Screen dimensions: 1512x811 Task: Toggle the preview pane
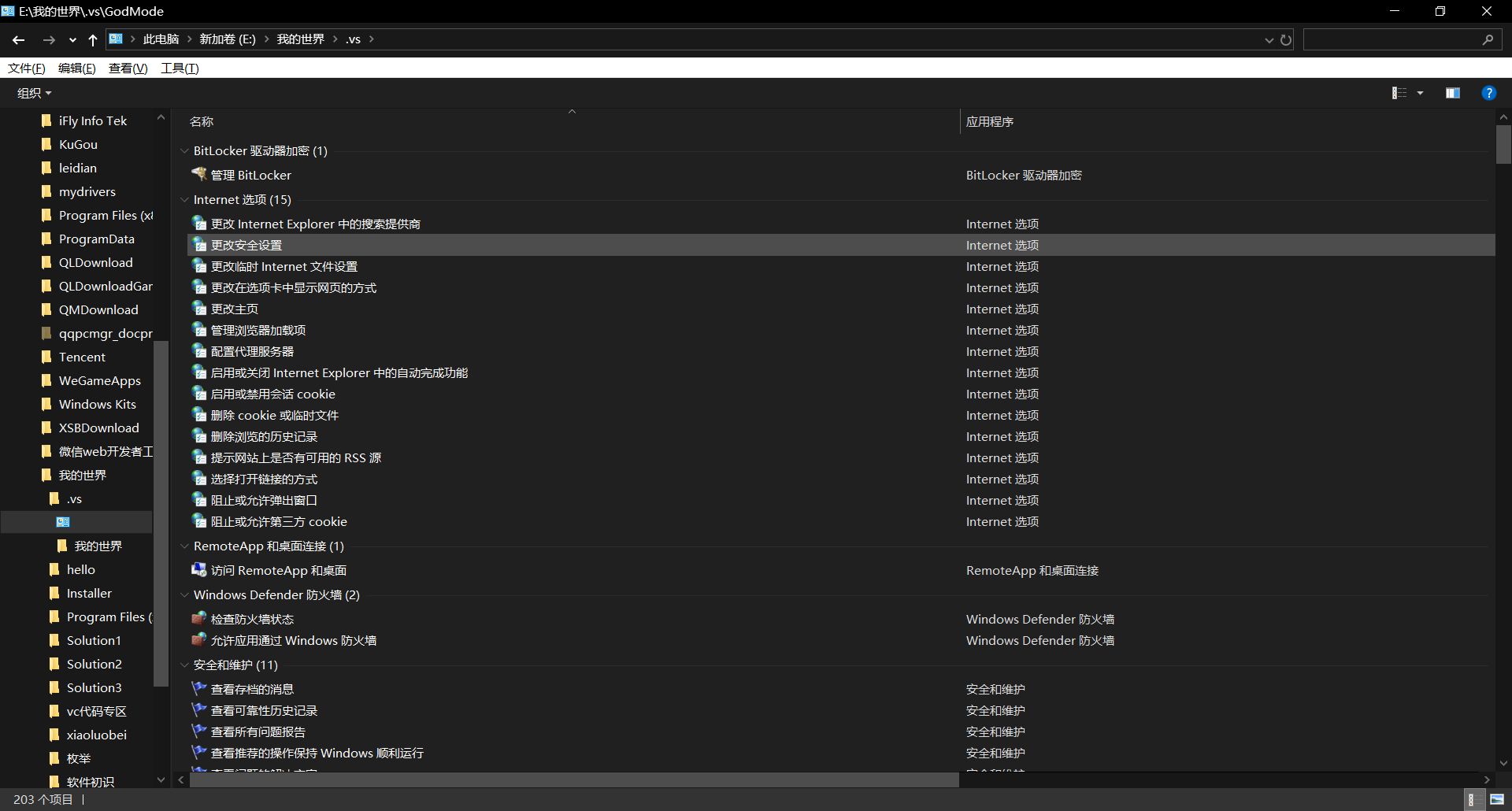(x=1453, y=93)
